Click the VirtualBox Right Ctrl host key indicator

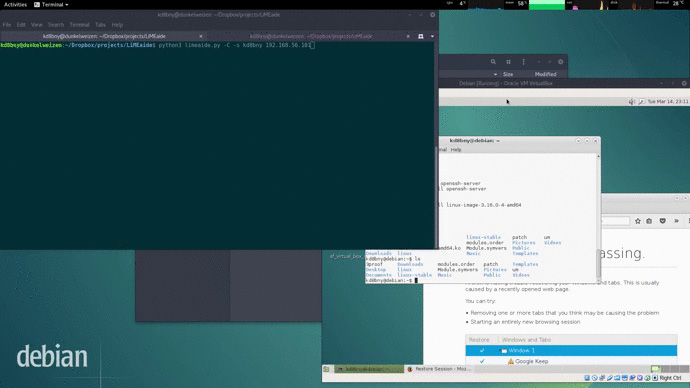(x=670, y=378)
